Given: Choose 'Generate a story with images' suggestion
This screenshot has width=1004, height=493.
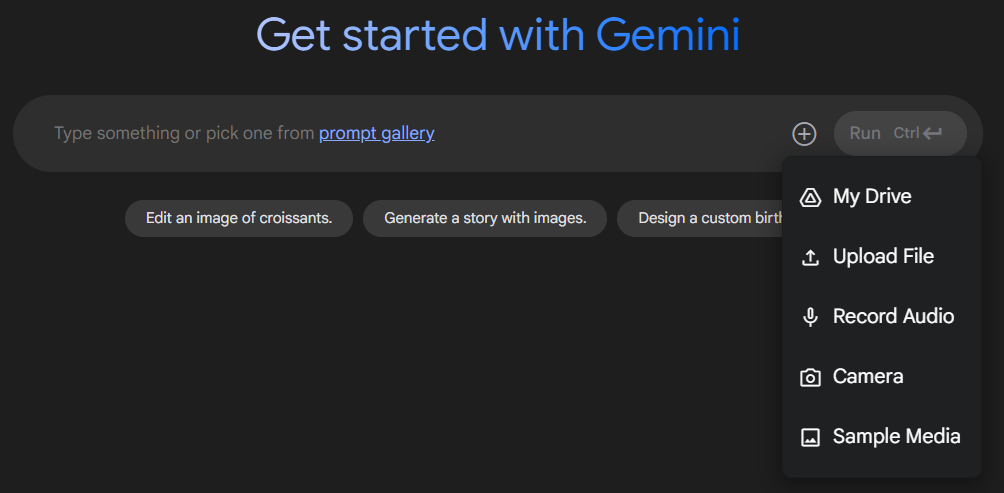Looking at the screenshot, I should 485,218.
